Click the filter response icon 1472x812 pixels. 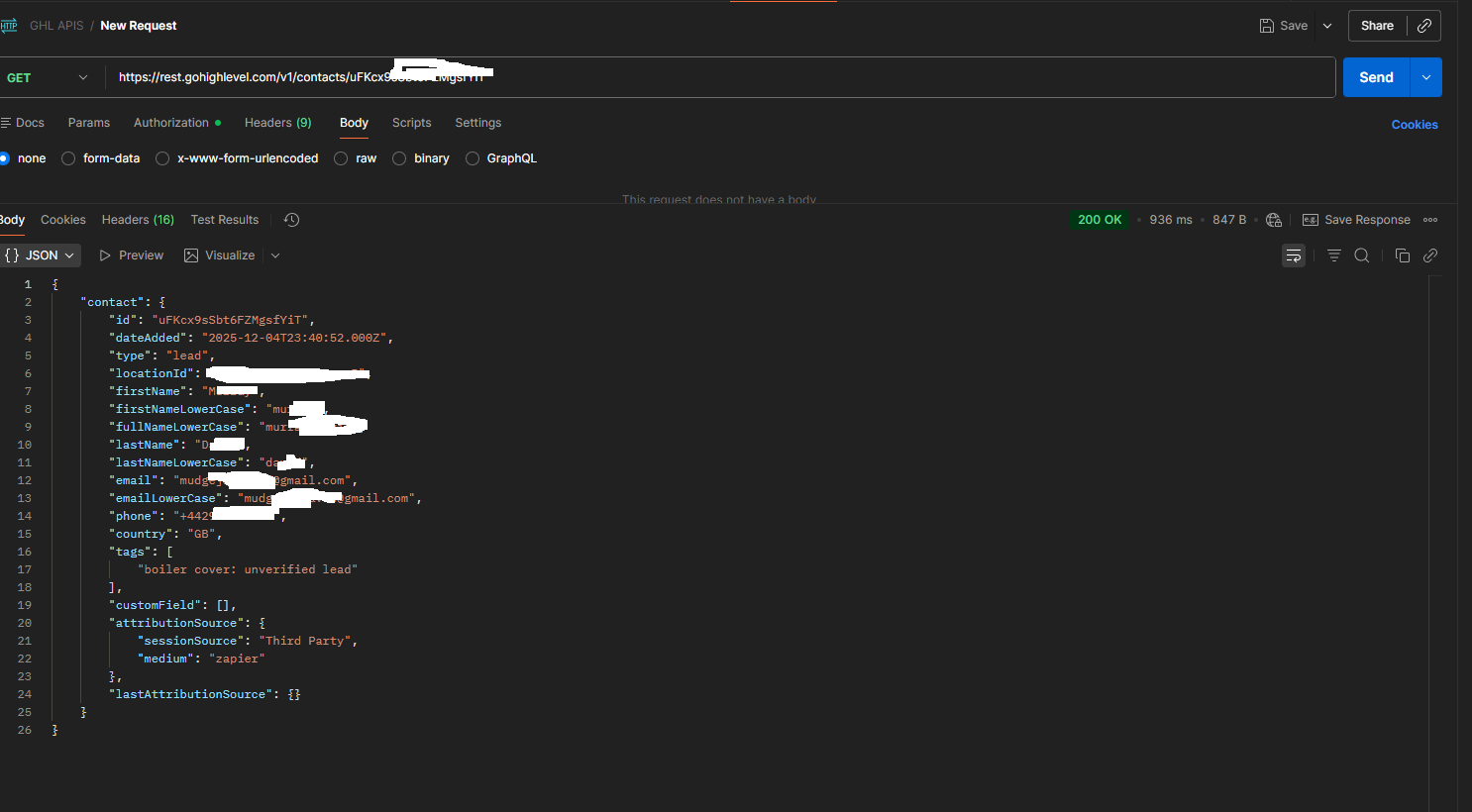click(1334, 255)
